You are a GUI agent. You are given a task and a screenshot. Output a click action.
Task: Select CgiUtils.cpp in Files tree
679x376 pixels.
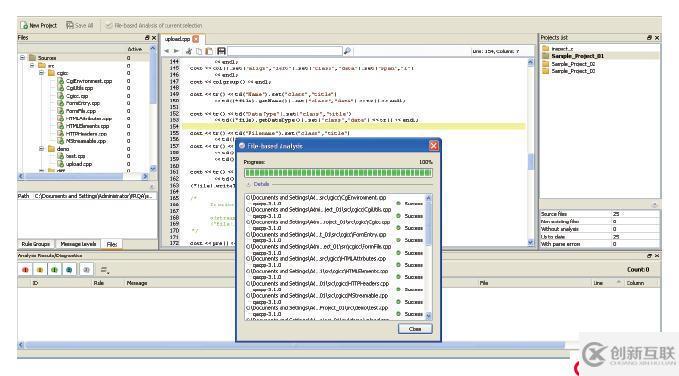point(79,88)
